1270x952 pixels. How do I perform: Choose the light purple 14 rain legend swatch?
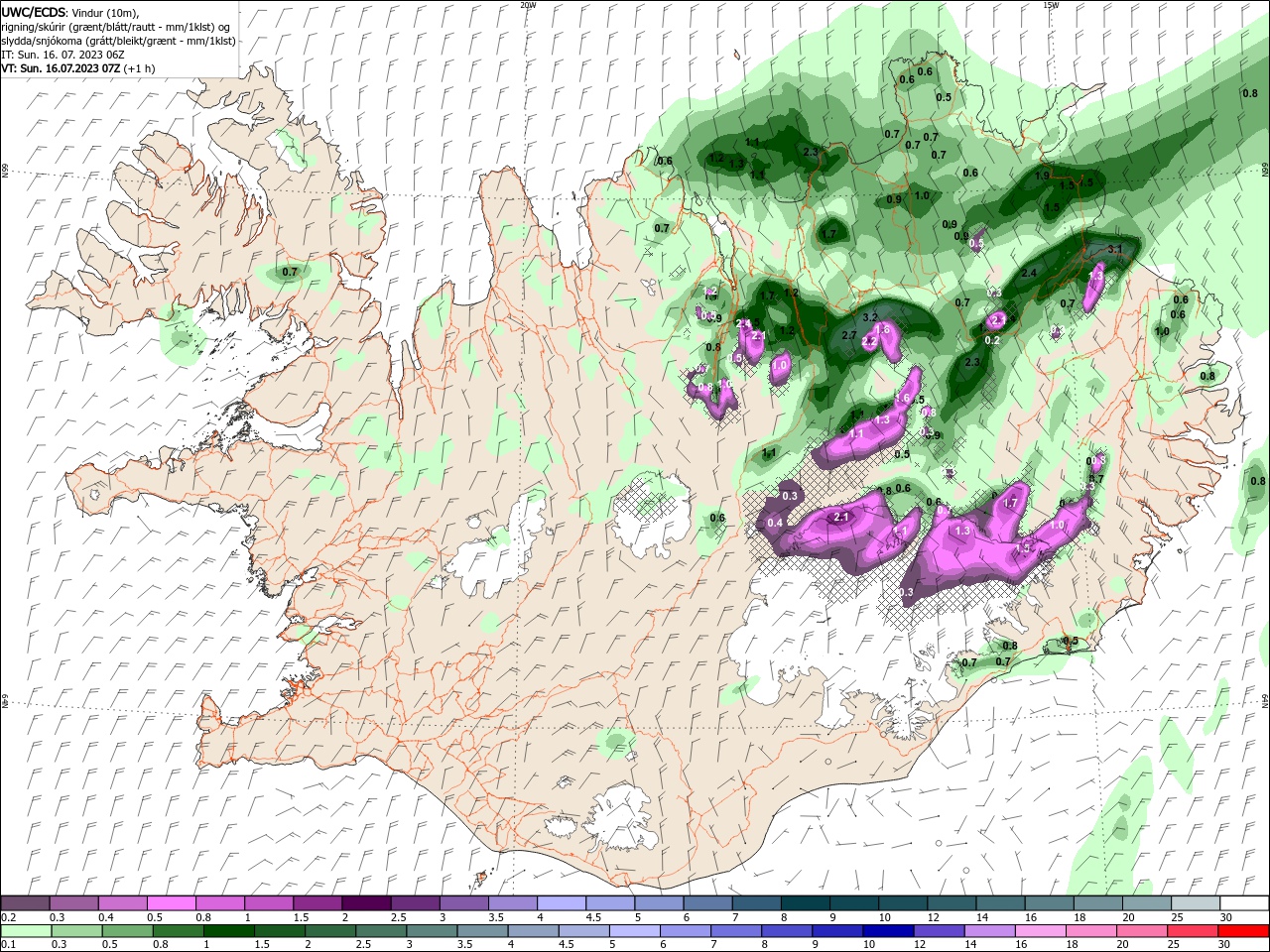[x=989, y=931]
